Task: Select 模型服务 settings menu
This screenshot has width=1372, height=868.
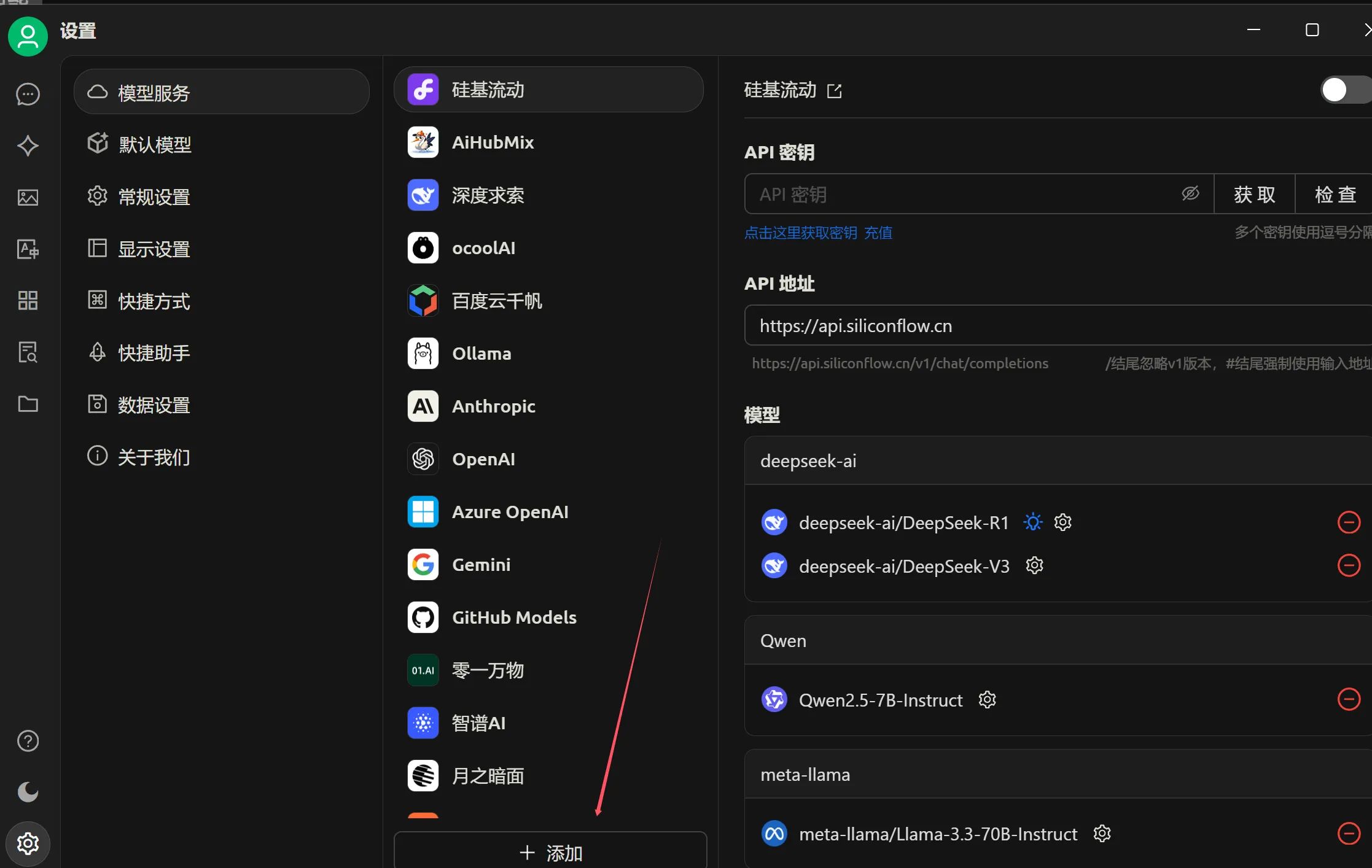Action: tap(221, 92)
